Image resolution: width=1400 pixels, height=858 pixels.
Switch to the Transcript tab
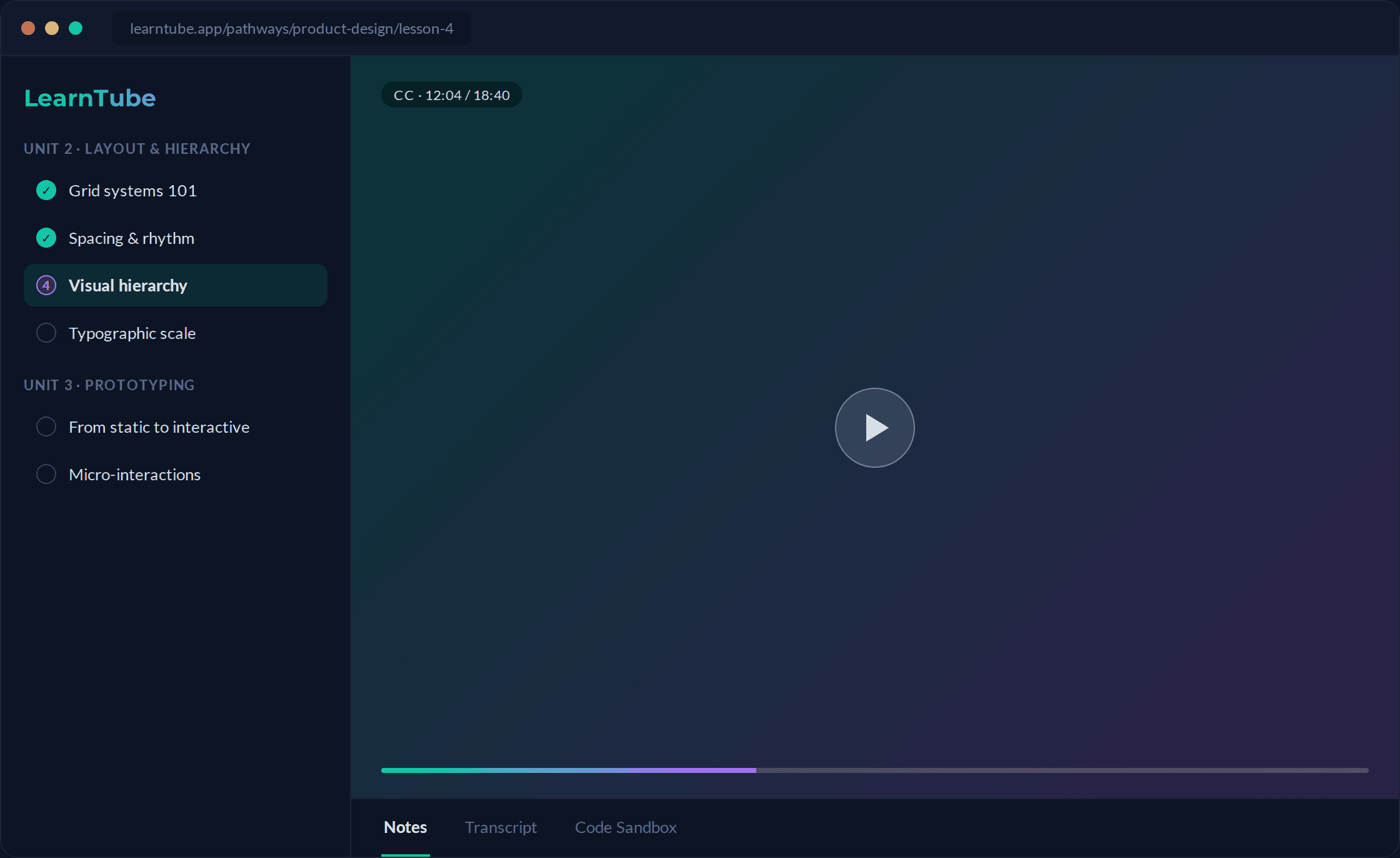tap(501, 827)
